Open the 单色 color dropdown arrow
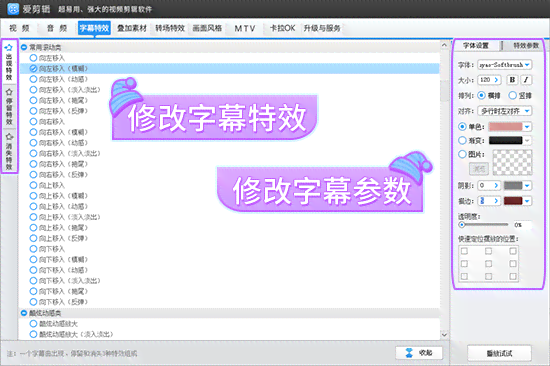550x366 pixels. coord(527,126)
